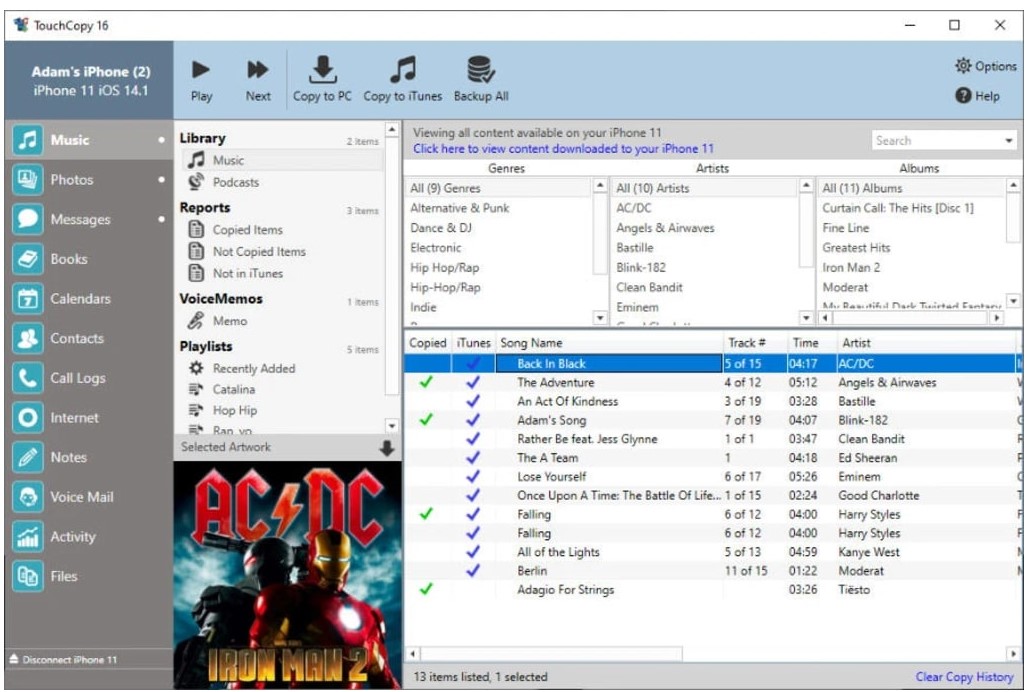Viewport: 1029px width, 692px height.
Task: Sort by Copied column header
Action: click(x=427, y=343)
